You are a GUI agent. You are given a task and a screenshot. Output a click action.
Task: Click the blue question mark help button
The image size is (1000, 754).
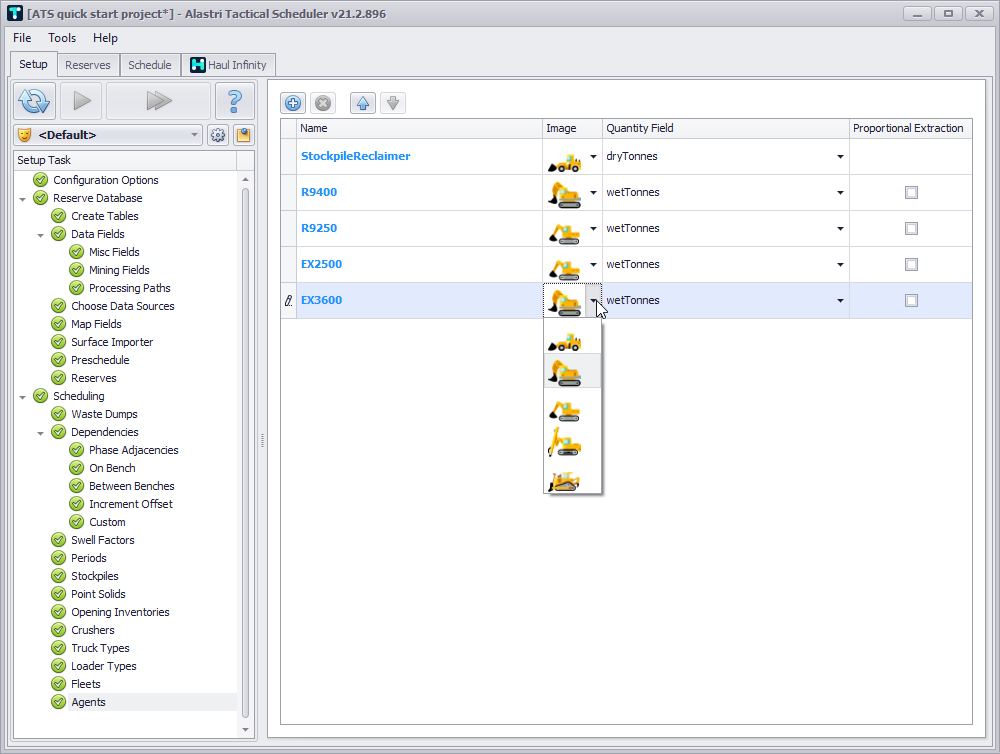(235, 101)
